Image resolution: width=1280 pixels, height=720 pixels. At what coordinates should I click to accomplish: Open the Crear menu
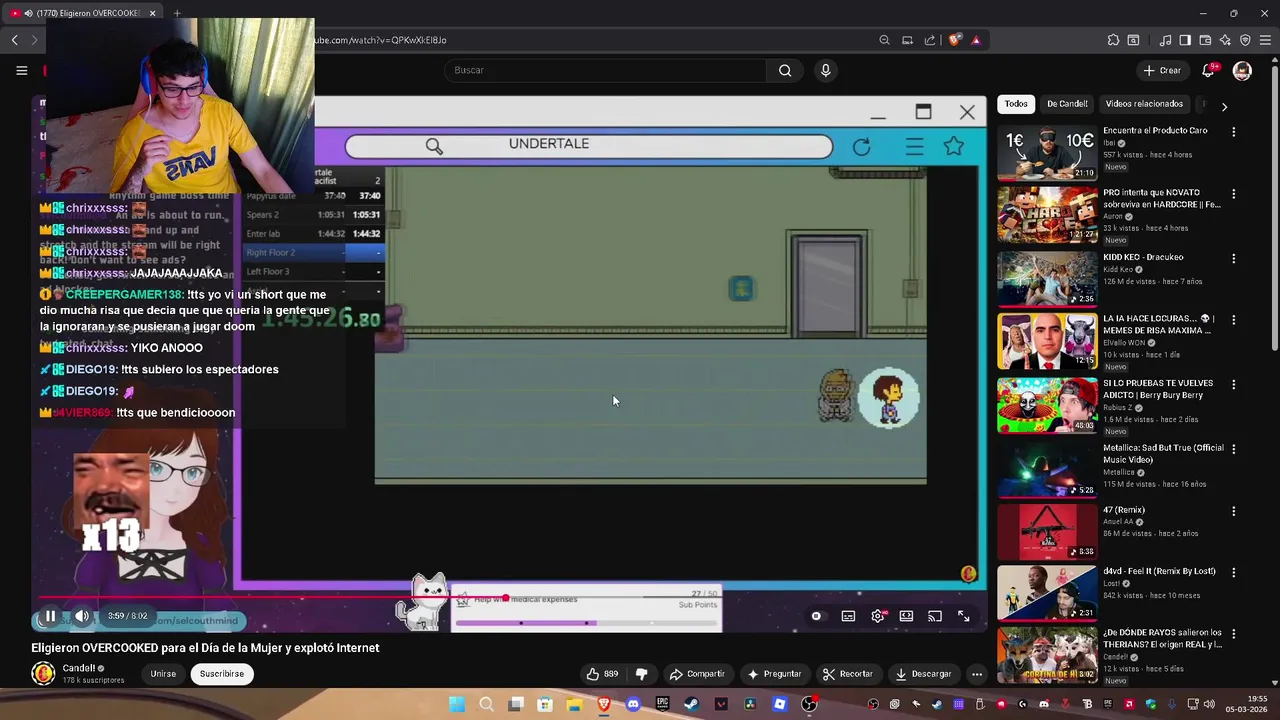1163,70
